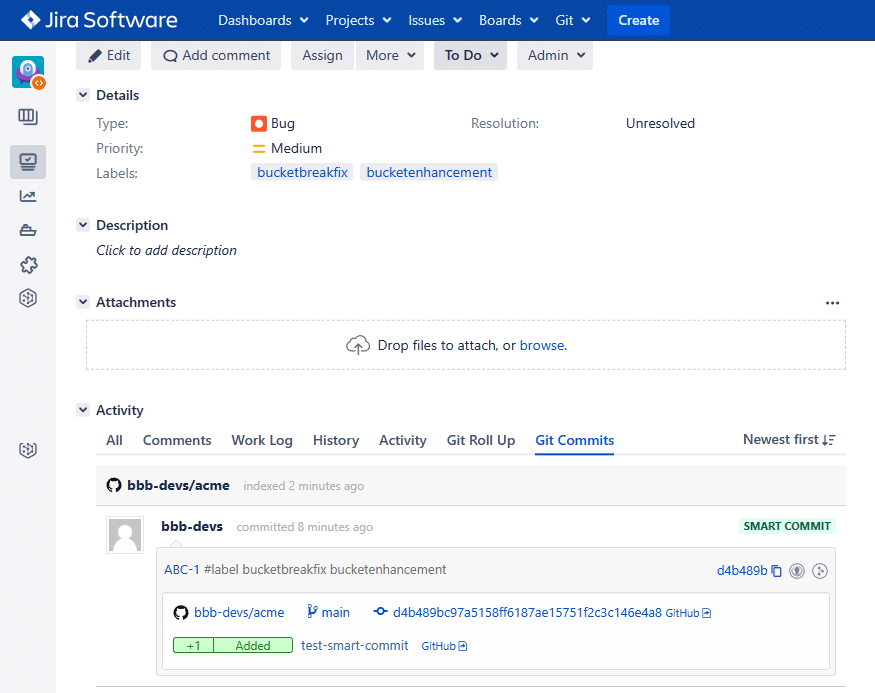Click the Bug issue type icon
Image resolution: width=875 pixels, height=693 pixels.
pos(259,123)
